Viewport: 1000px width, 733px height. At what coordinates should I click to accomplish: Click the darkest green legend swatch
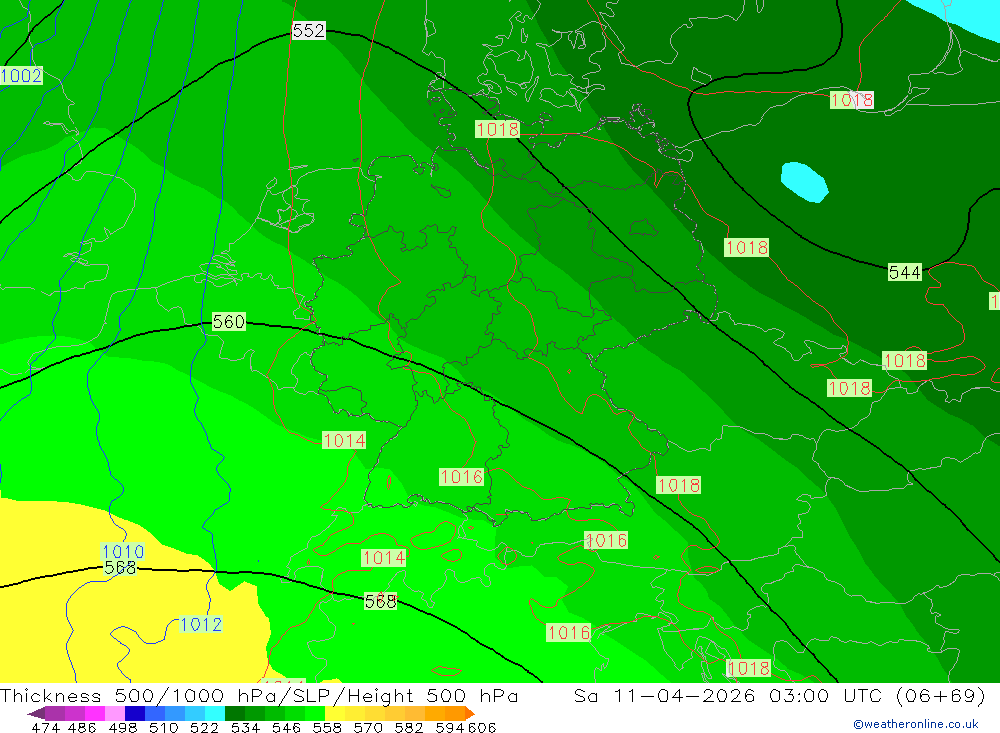pos(235,713)
